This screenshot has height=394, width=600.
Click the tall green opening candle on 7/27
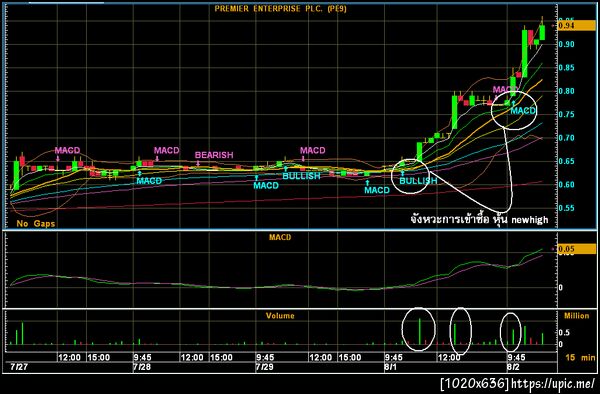[16, 175]
